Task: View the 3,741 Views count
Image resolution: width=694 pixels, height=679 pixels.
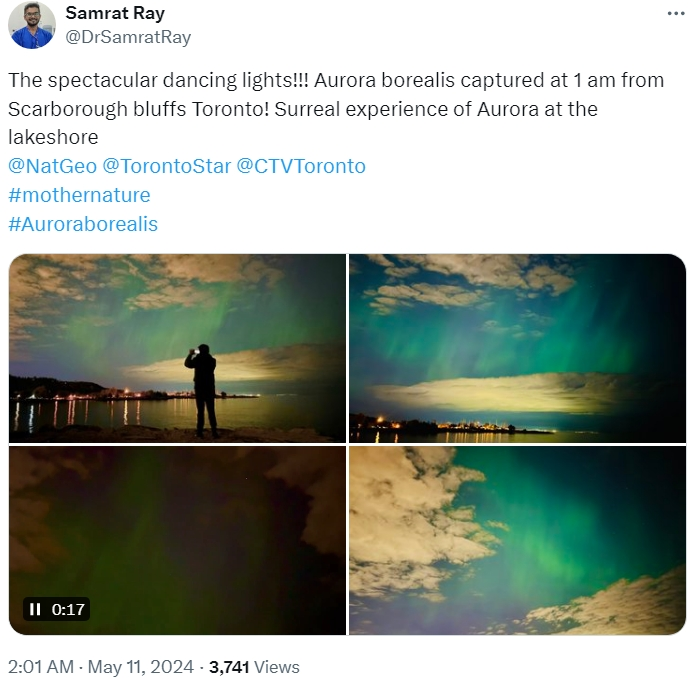Action: tap(254, 667)
